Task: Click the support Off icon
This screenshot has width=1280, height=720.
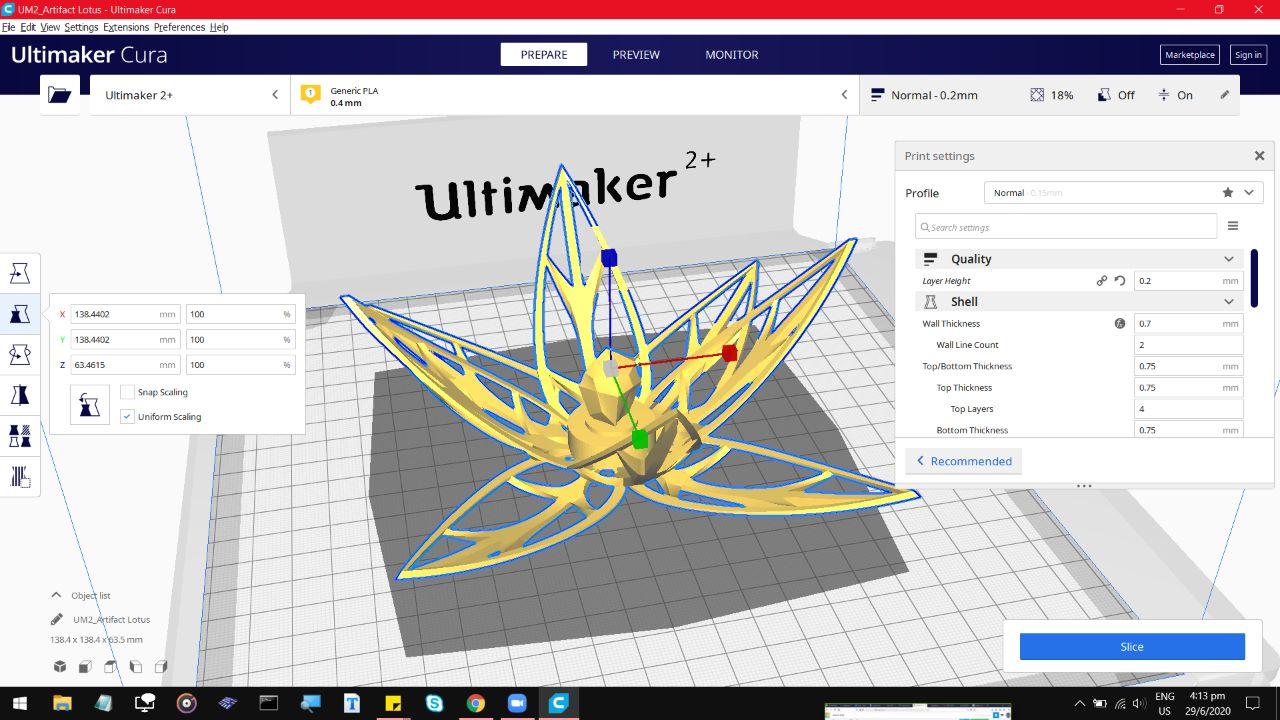Action: click(1104, 95)
